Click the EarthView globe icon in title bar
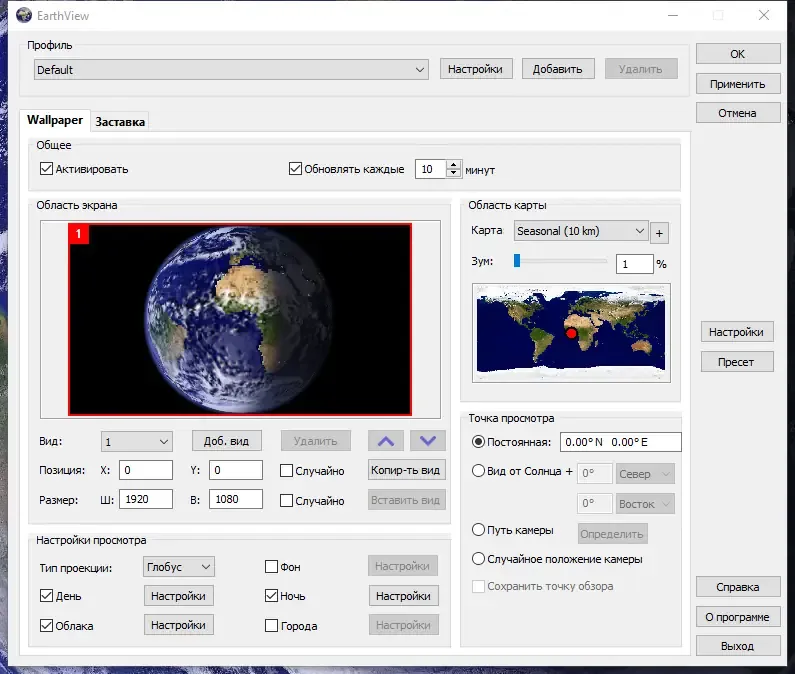 [24, 15]
